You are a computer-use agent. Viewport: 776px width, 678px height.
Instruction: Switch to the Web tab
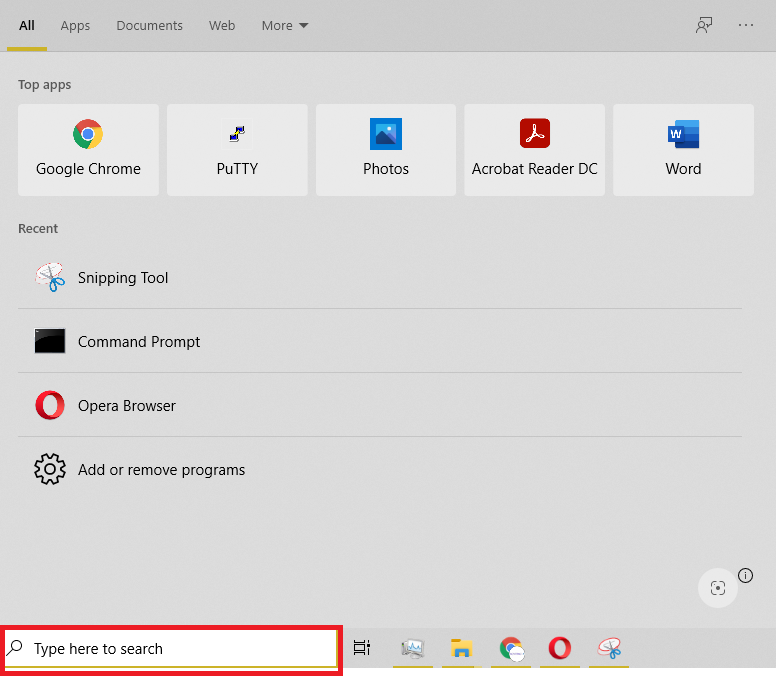click(x=222, y=25)
